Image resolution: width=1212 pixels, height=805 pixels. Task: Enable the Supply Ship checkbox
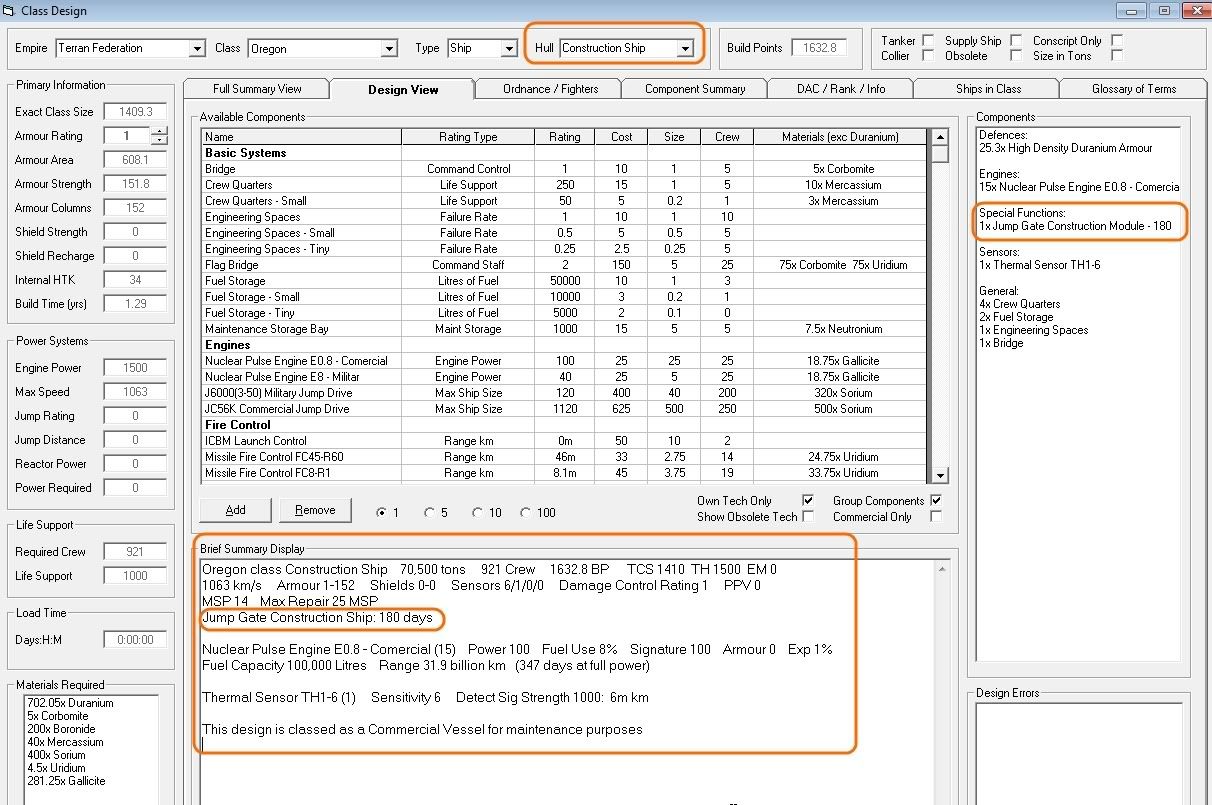point(1016,41)
